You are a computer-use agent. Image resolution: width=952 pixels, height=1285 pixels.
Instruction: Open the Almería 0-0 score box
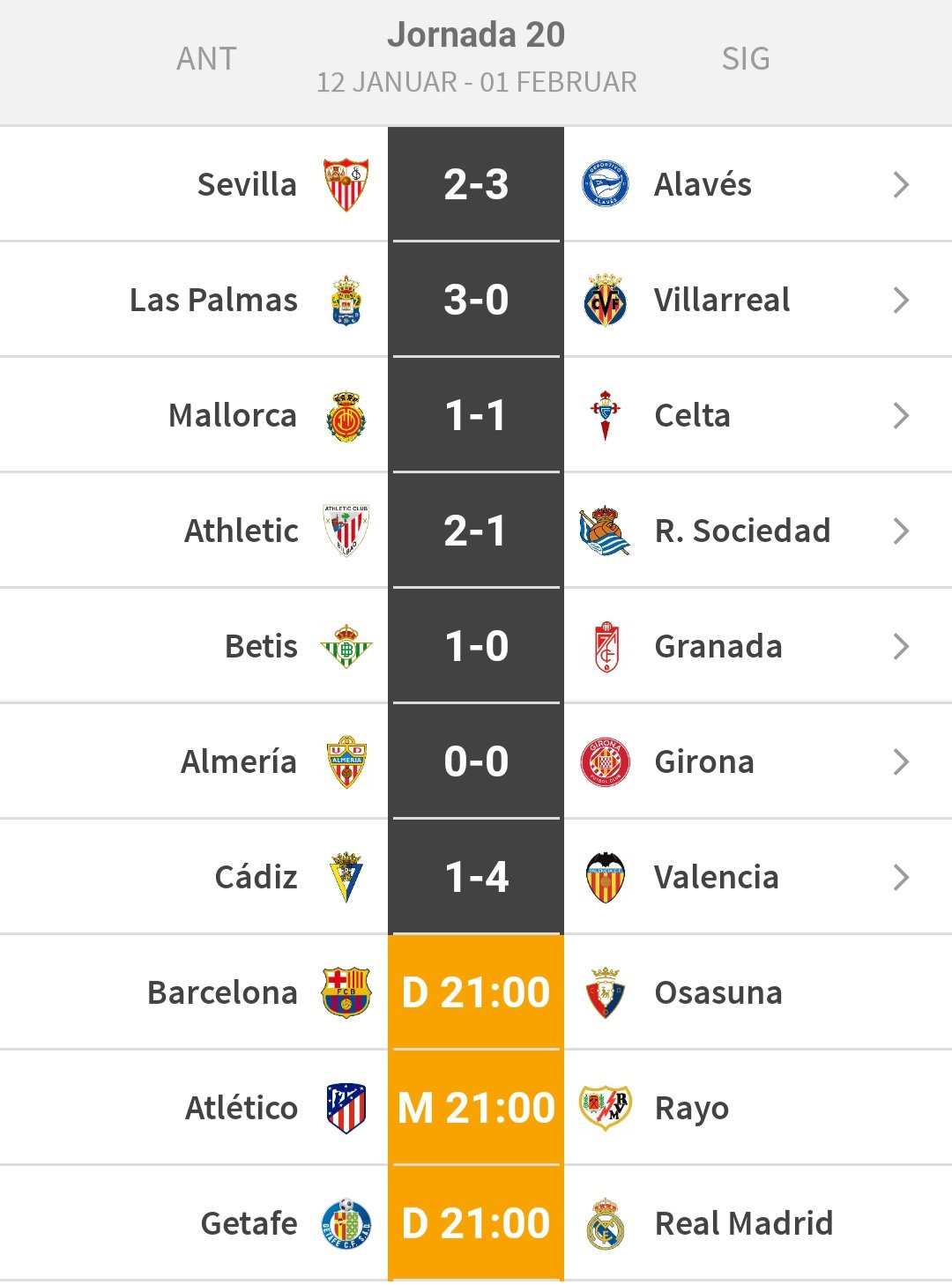[x=476, y=761]
